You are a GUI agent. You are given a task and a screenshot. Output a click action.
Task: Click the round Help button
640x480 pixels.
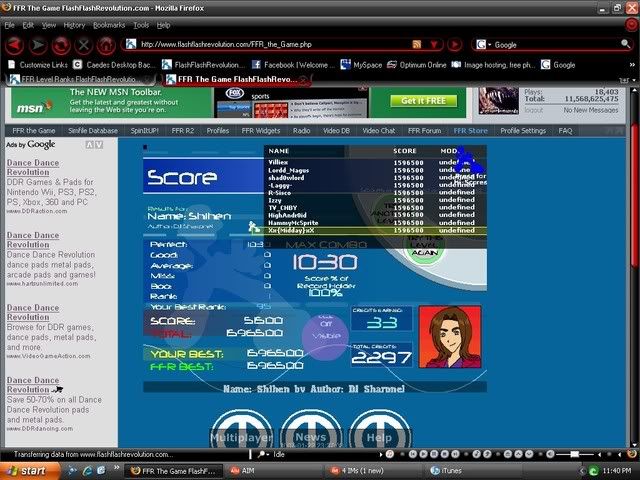pyautogui.click(x=380, y=431)
